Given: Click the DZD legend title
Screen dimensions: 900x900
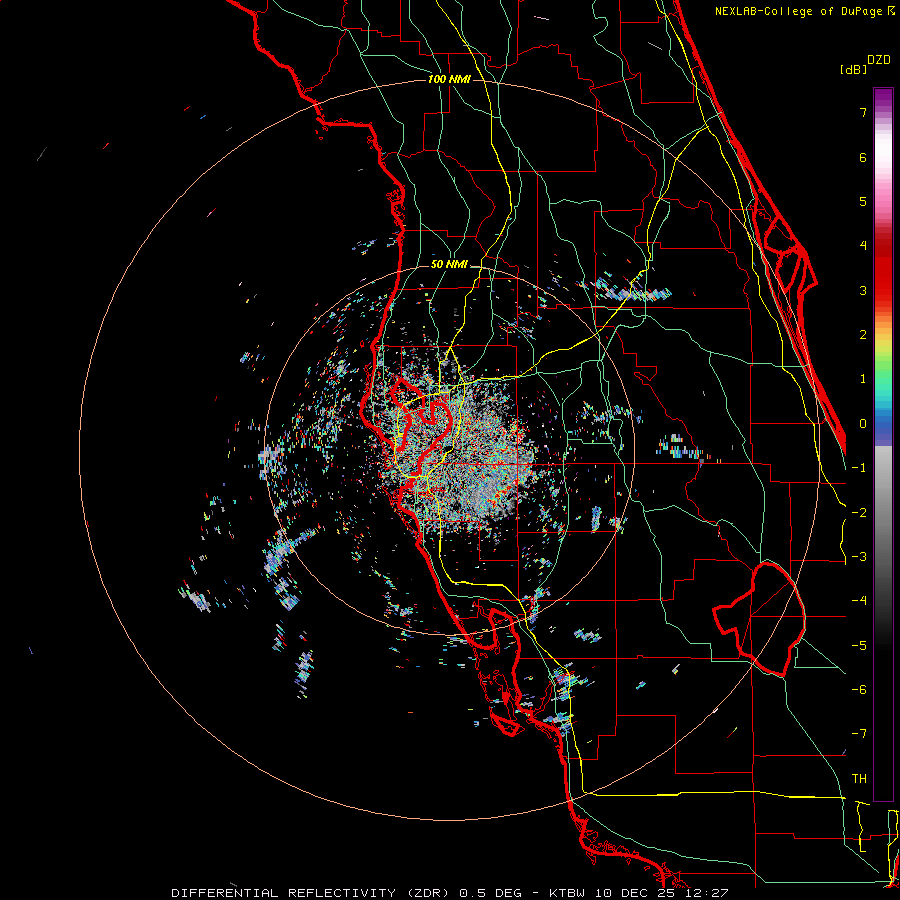Looking at the screenshot, I should pyautogui.click(x=879, y=60).
